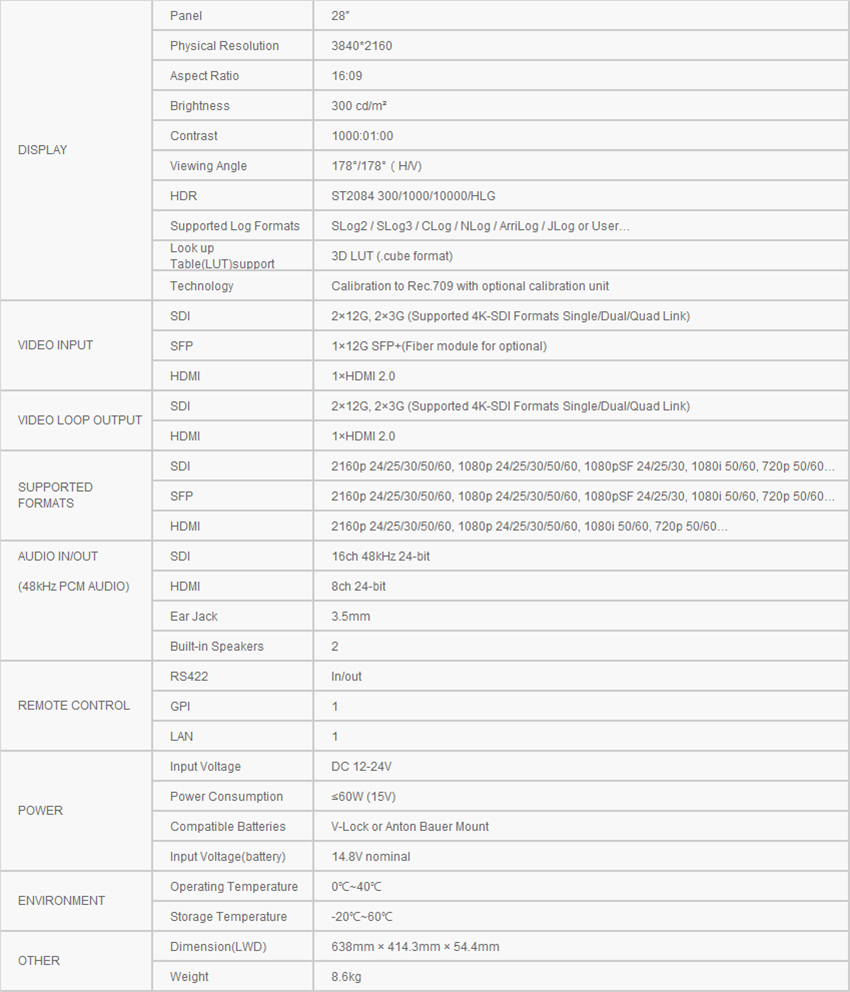Select the 3D LUT (.cube format) cell
Viewport: 850px width, 992px height.
coord(581,256)
